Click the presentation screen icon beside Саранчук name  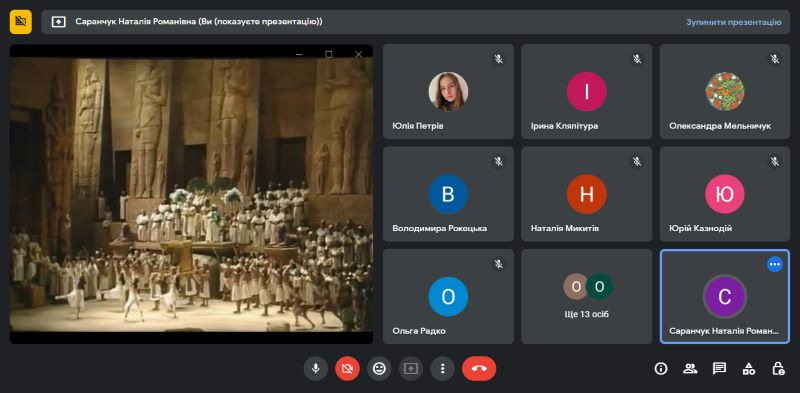59,22
